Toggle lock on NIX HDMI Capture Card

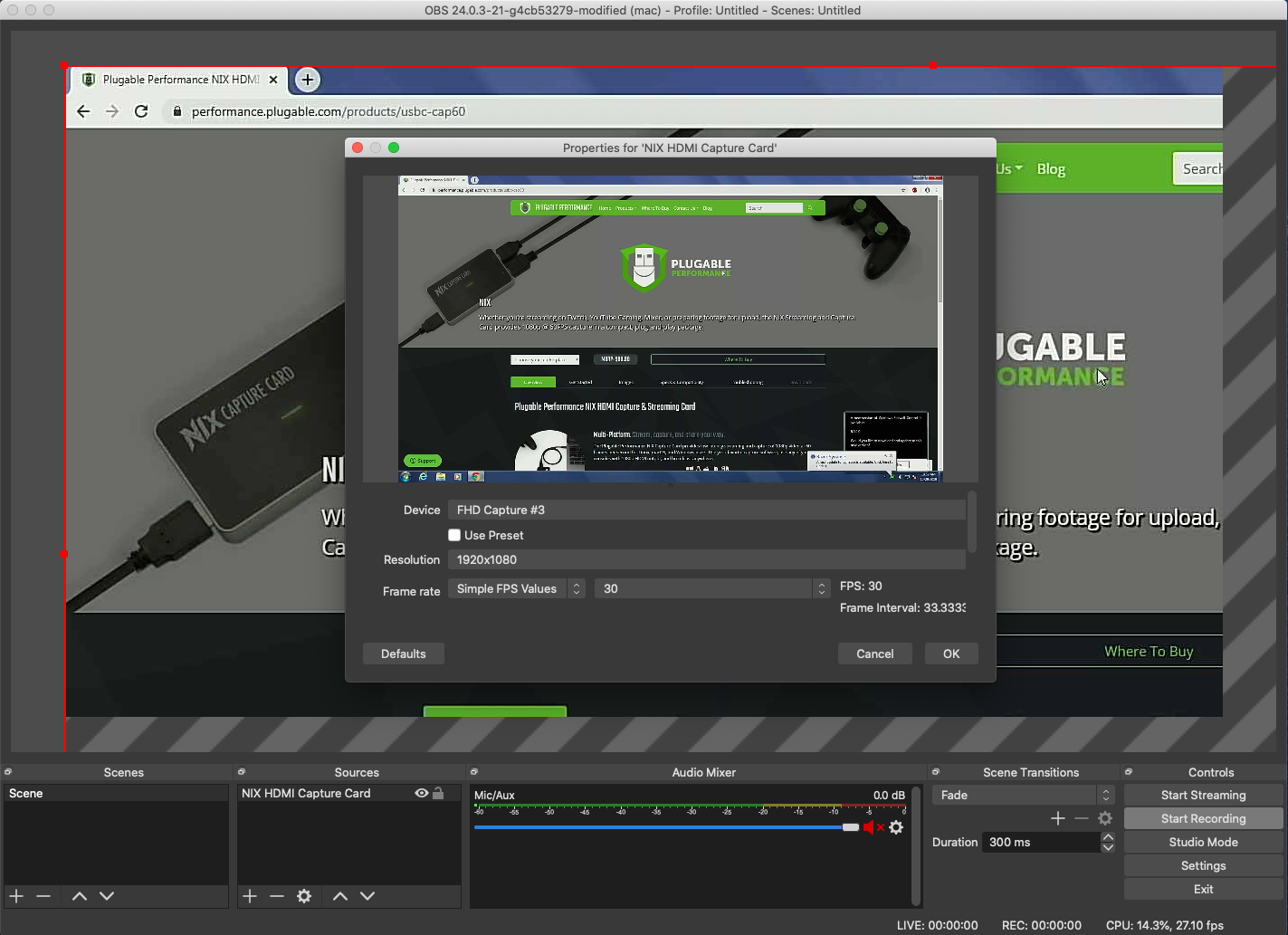coord(439,793)
